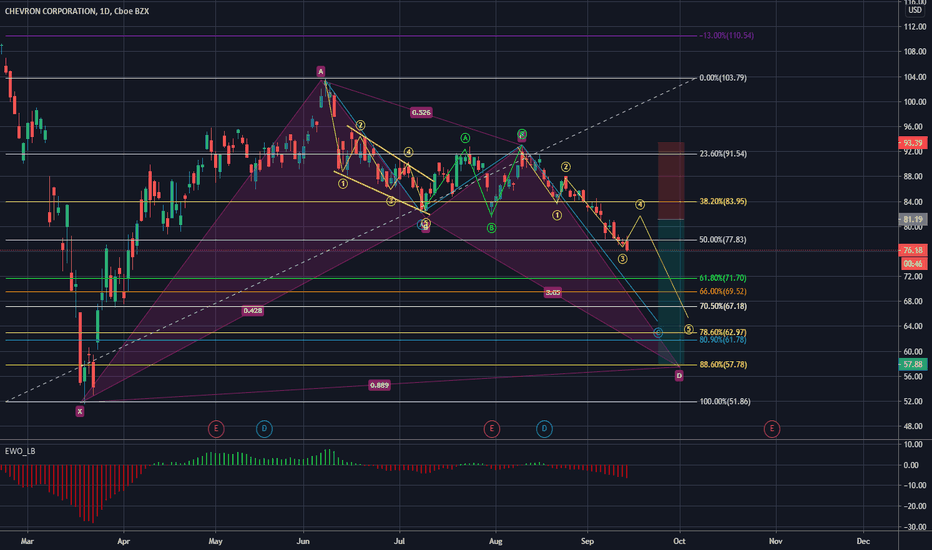Click the 80.90%(61.78) Fibonacci label
The width and height of the screenshot is (932, 550).
pos(723,340)
